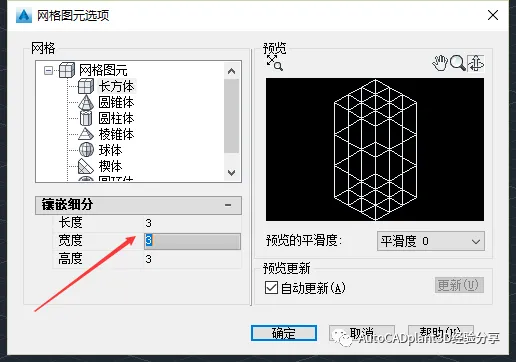Click the 取消 button
The height and width of the screenshot is (362, 516).
point(362,333)
